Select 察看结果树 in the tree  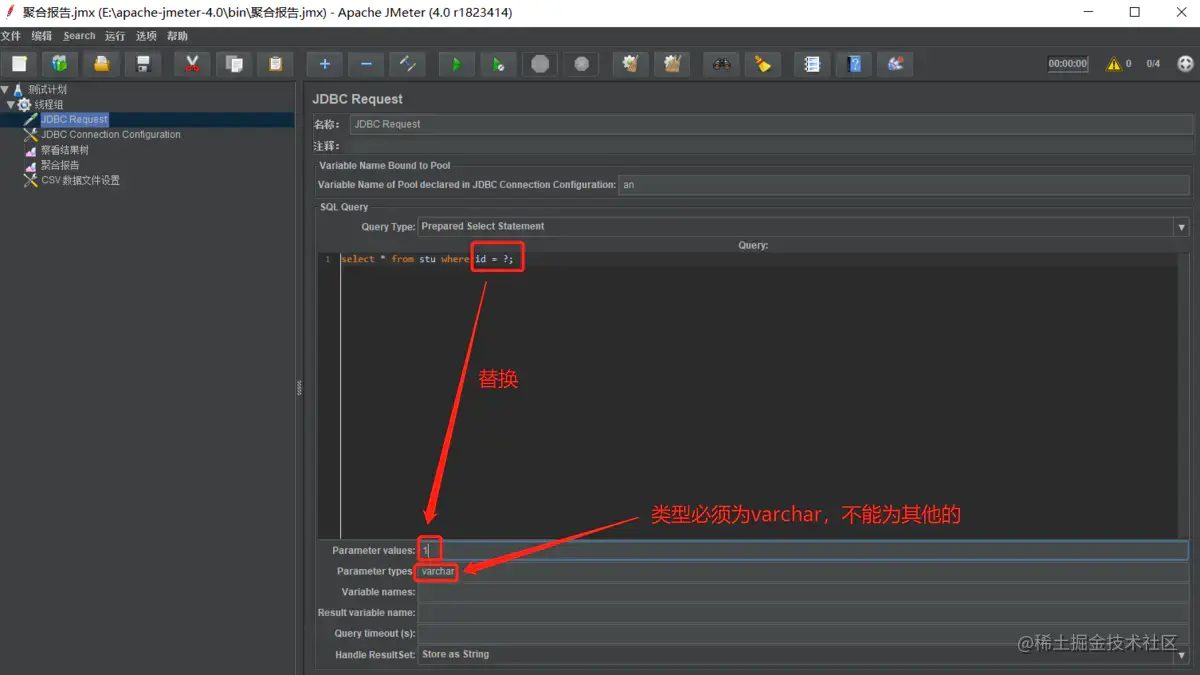[x=65, y=150]
